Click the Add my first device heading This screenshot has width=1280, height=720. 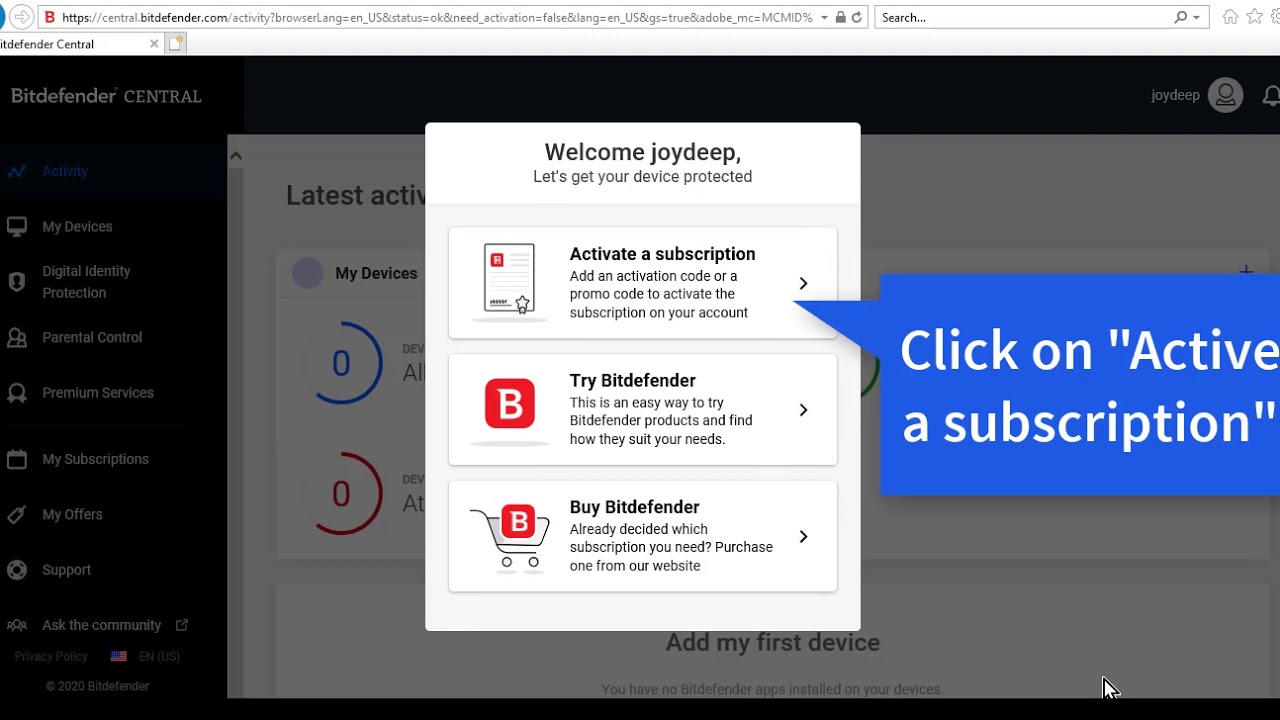pyautogui.click(x=773, y=642)
